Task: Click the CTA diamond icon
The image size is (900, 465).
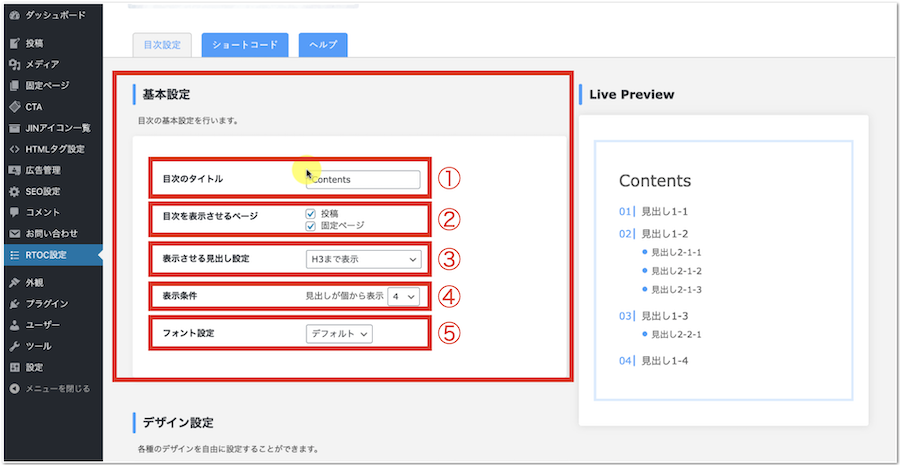Action: [x=14, y=106]
